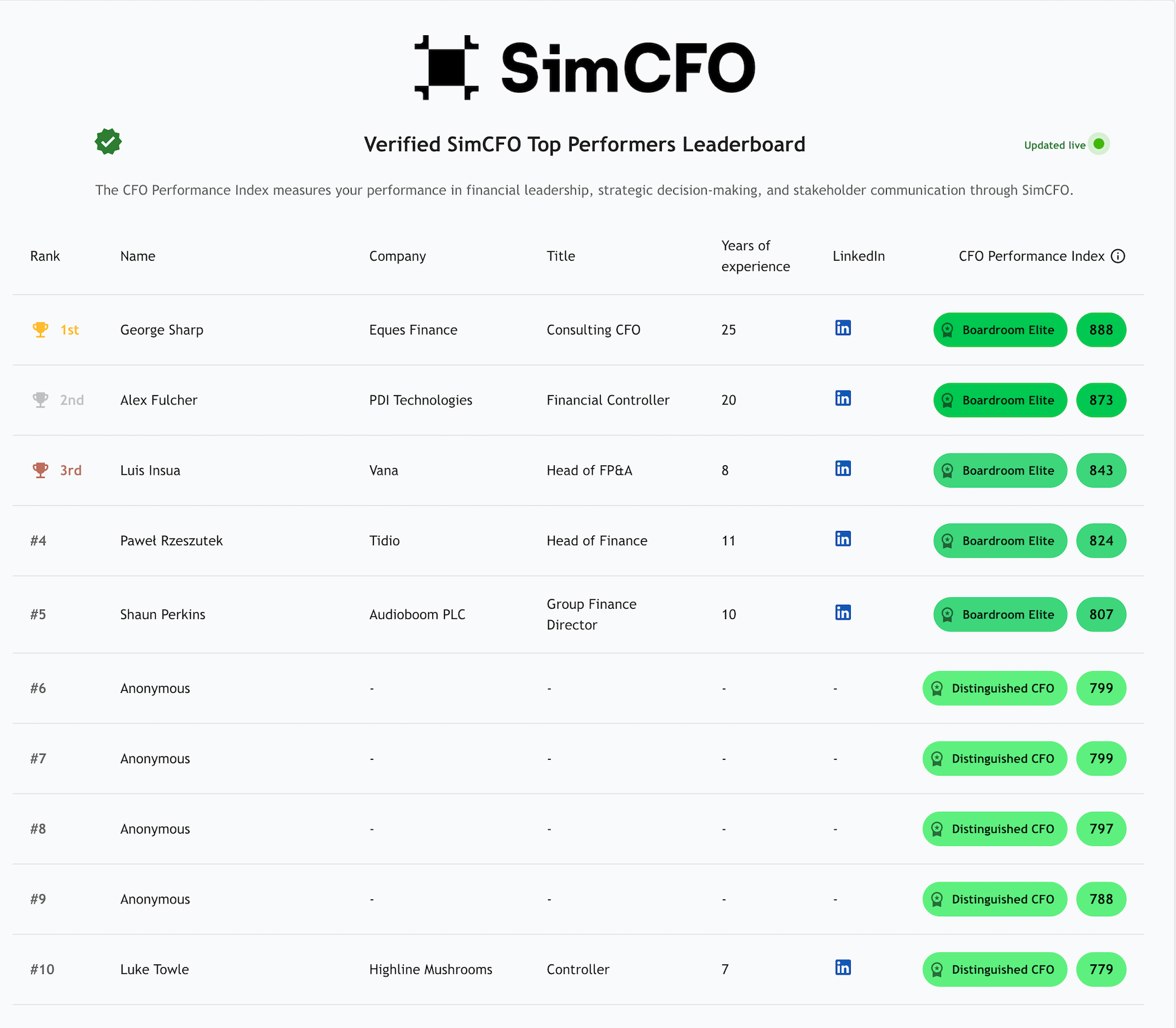Click the Anonymous name in row #9
1176x1028 pixels.
click(155, 900)
